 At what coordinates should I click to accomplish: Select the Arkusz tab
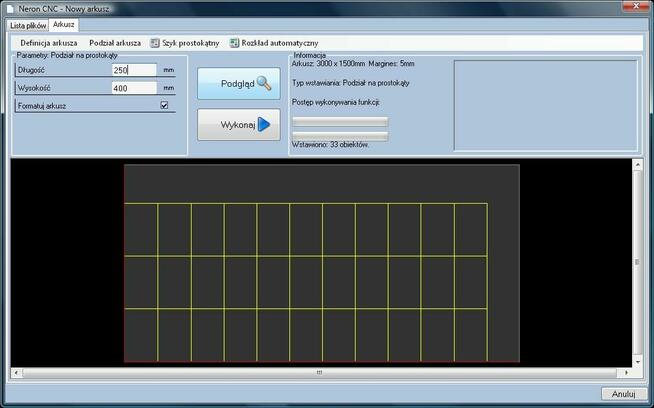[64, 24]
